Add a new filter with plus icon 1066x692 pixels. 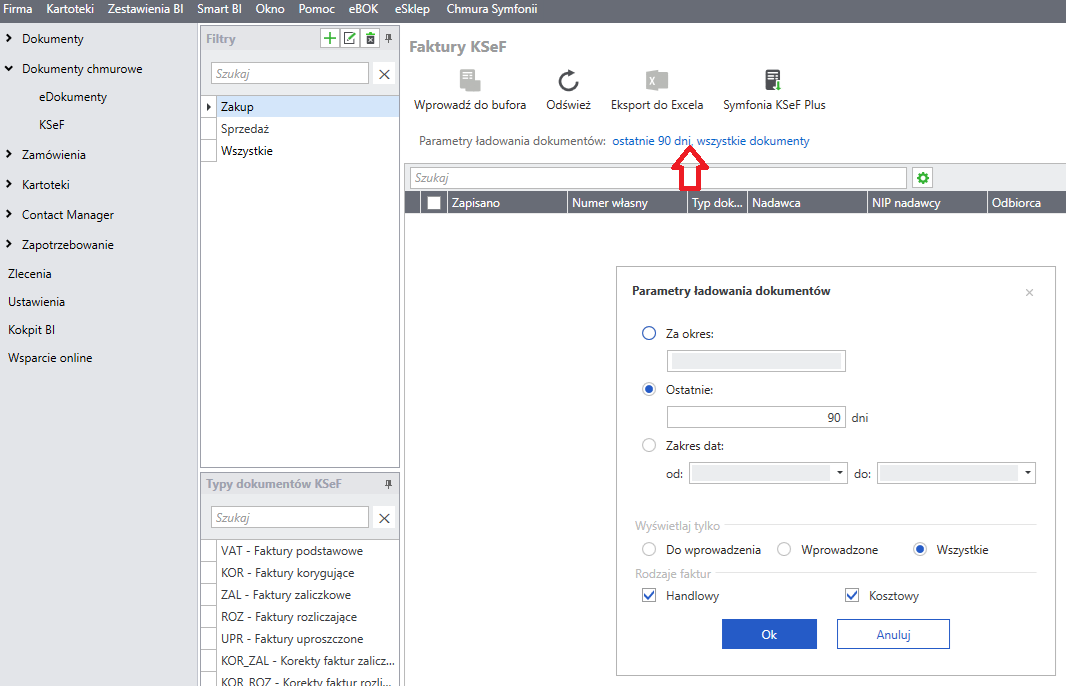click(329, 39)
